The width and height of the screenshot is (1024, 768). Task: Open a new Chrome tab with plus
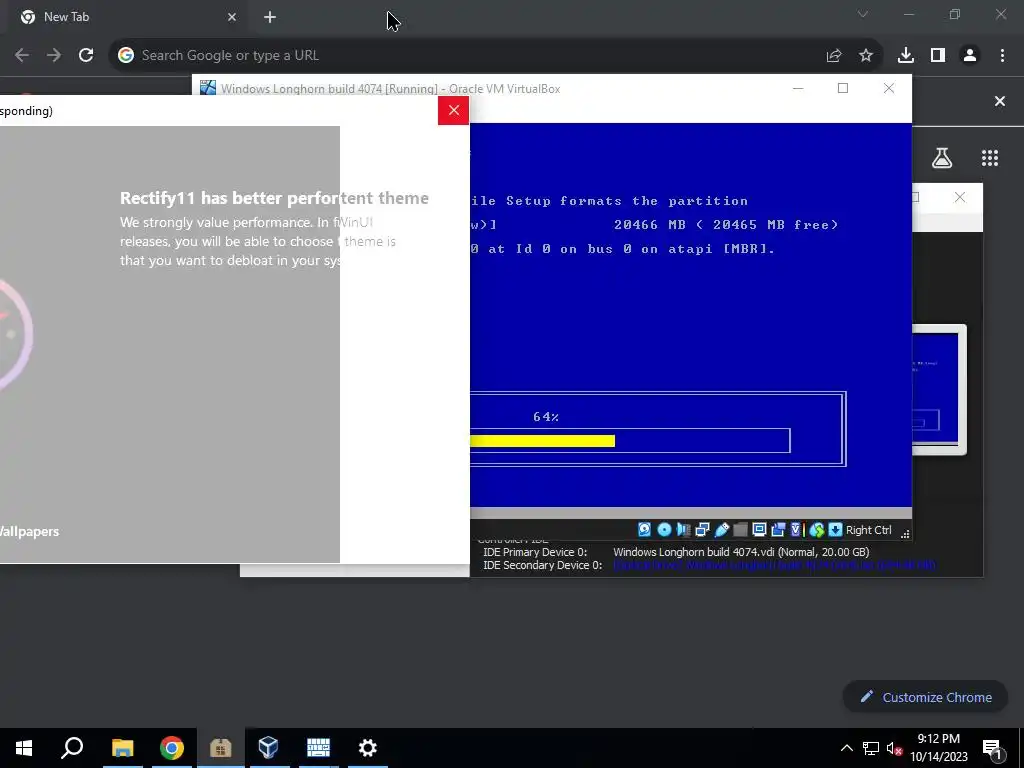tap(270, 17)
